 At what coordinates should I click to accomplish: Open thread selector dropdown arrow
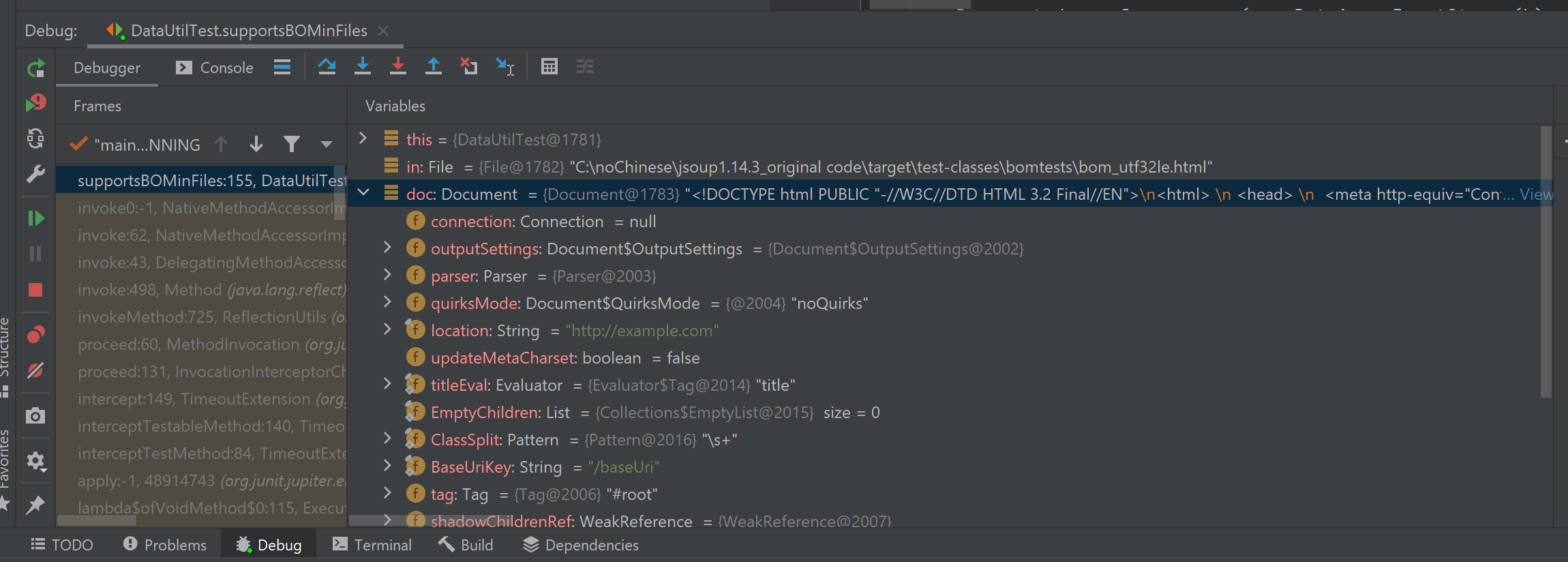pos(327,145)
